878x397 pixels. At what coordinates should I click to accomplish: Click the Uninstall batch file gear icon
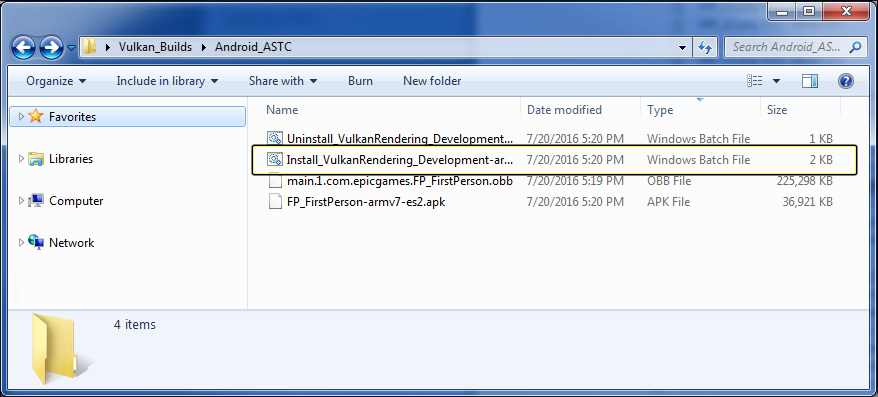point(274,138)
